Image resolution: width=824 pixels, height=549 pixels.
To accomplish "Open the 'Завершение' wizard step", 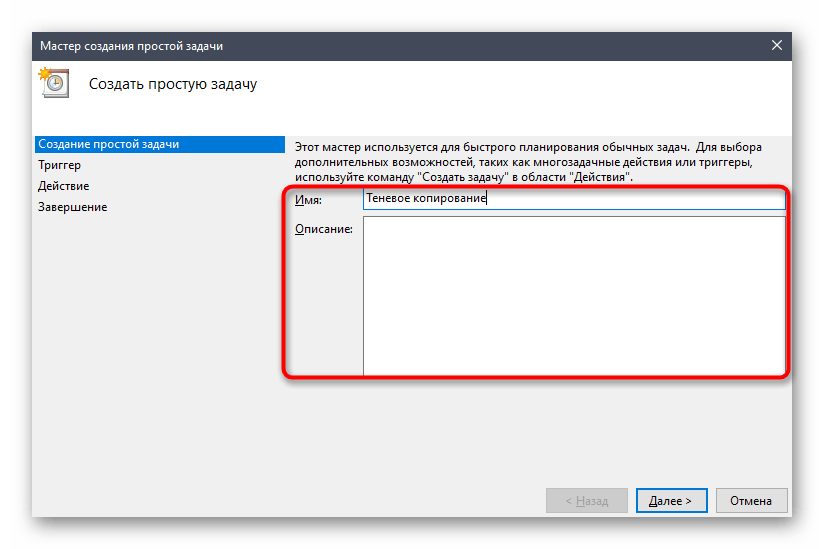I will click(73, 207).
